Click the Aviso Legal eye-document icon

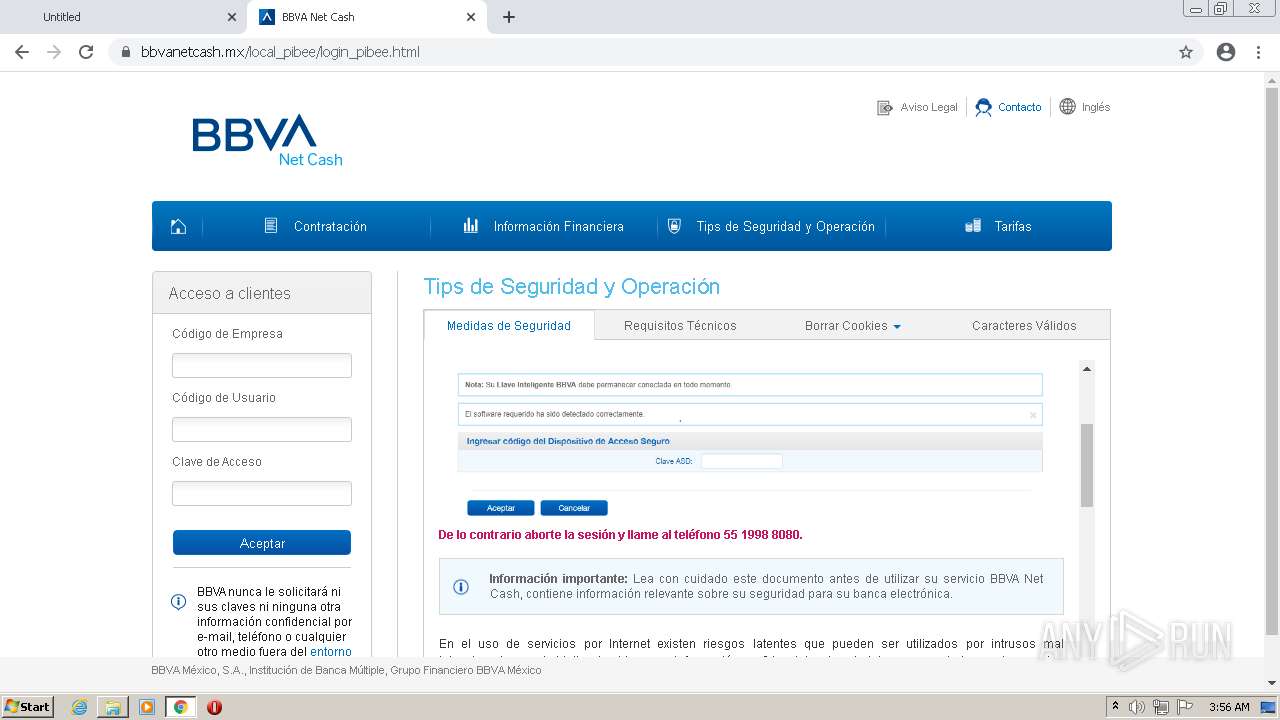[x=885, y=107]
